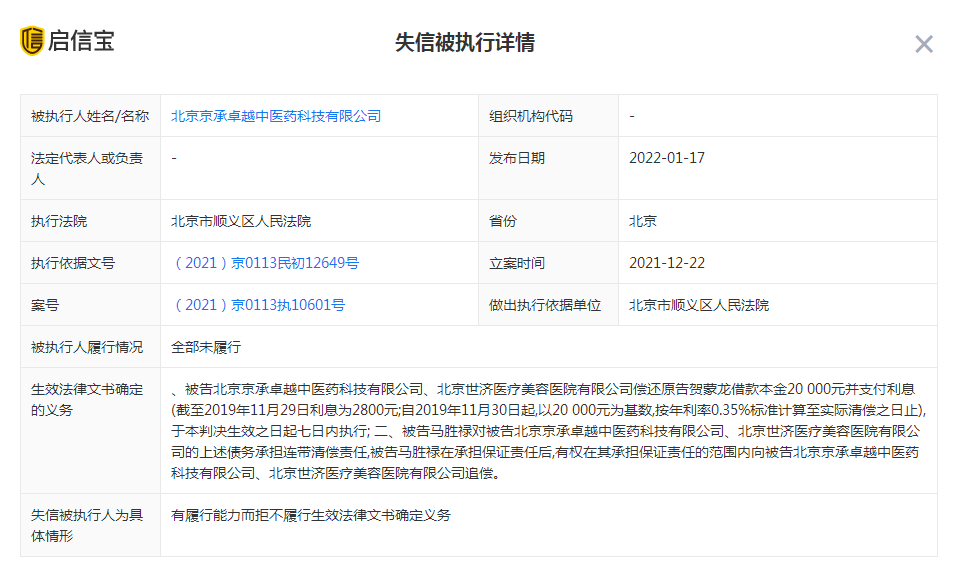
Task: Click the 启信宝 shield logo icon
Action: pyautogui.click(x=32, y=41)
